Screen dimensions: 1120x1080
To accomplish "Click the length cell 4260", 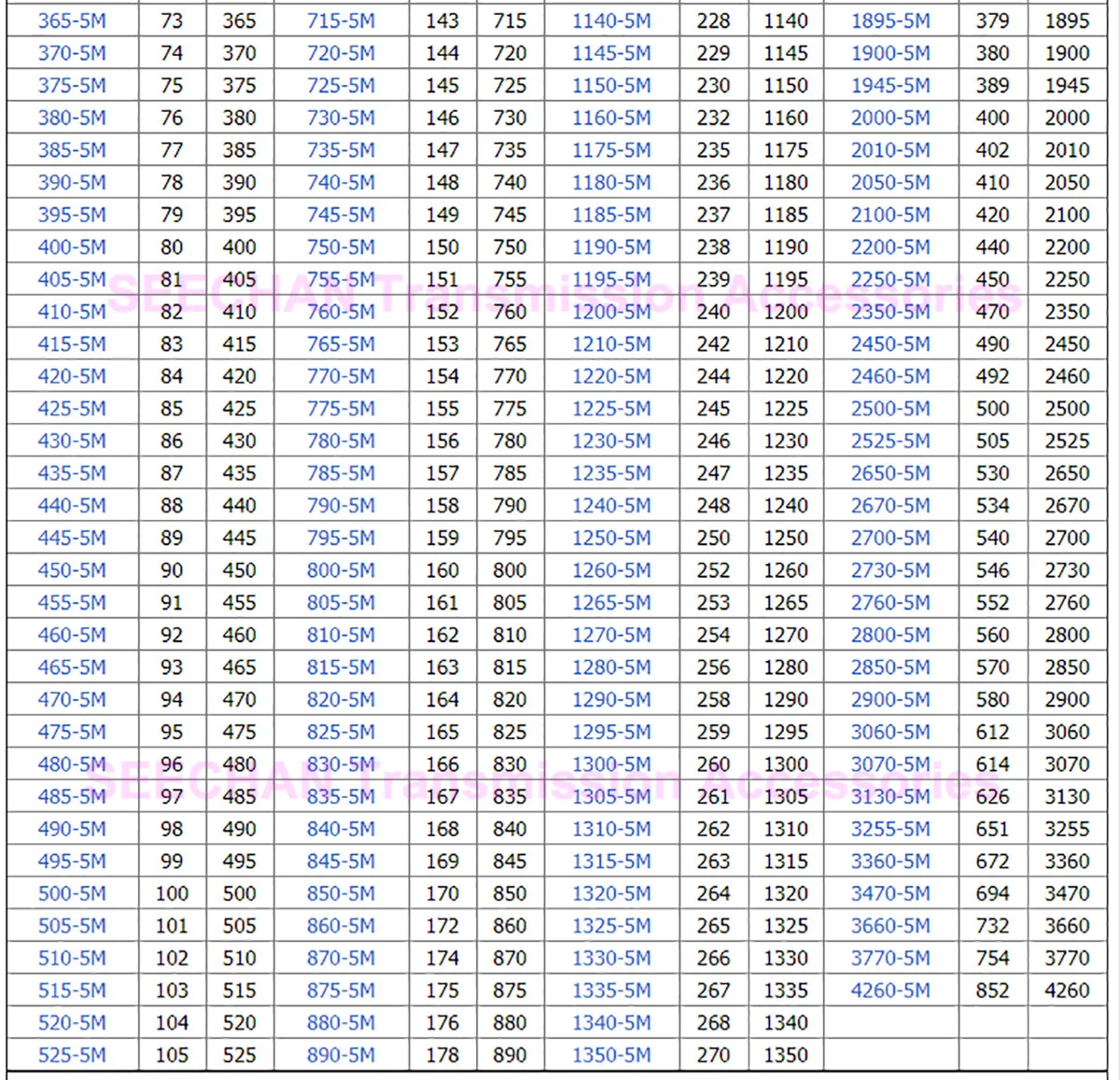I will click(1067, 990).
